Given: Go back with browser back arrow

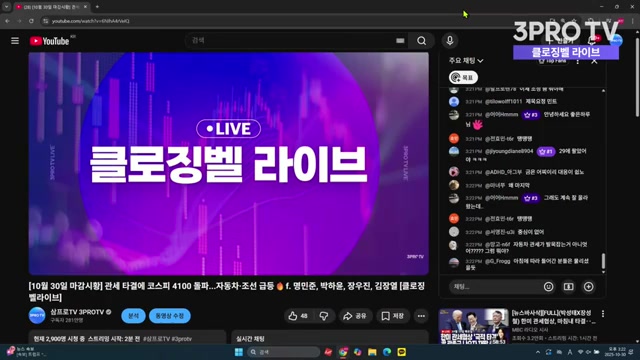Looking at the screenshot, I should (7, 21).
